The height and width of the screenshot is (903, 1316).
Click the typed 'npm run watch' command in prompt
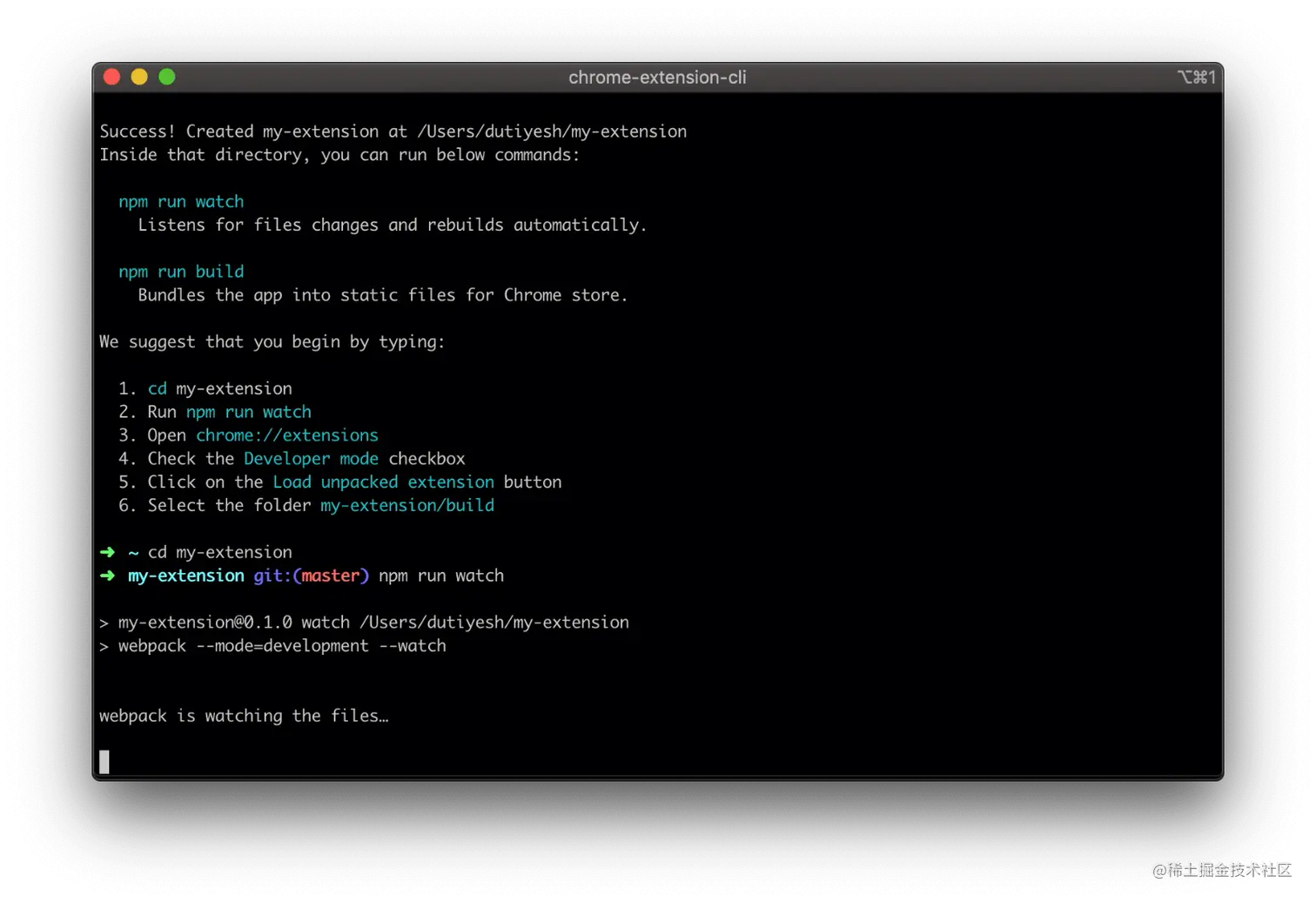[441, 576]
